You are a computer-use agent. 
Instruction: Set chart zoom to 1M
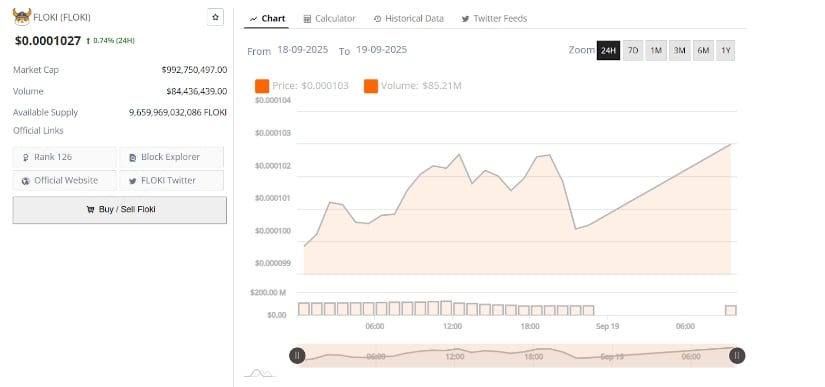pos(656,50)
